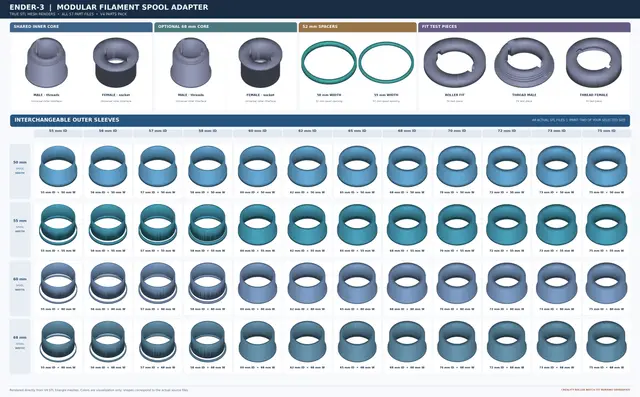Click the 50 mm width spacer ring
The height and width of the screenshot is (397, 640).
(329, 61)
